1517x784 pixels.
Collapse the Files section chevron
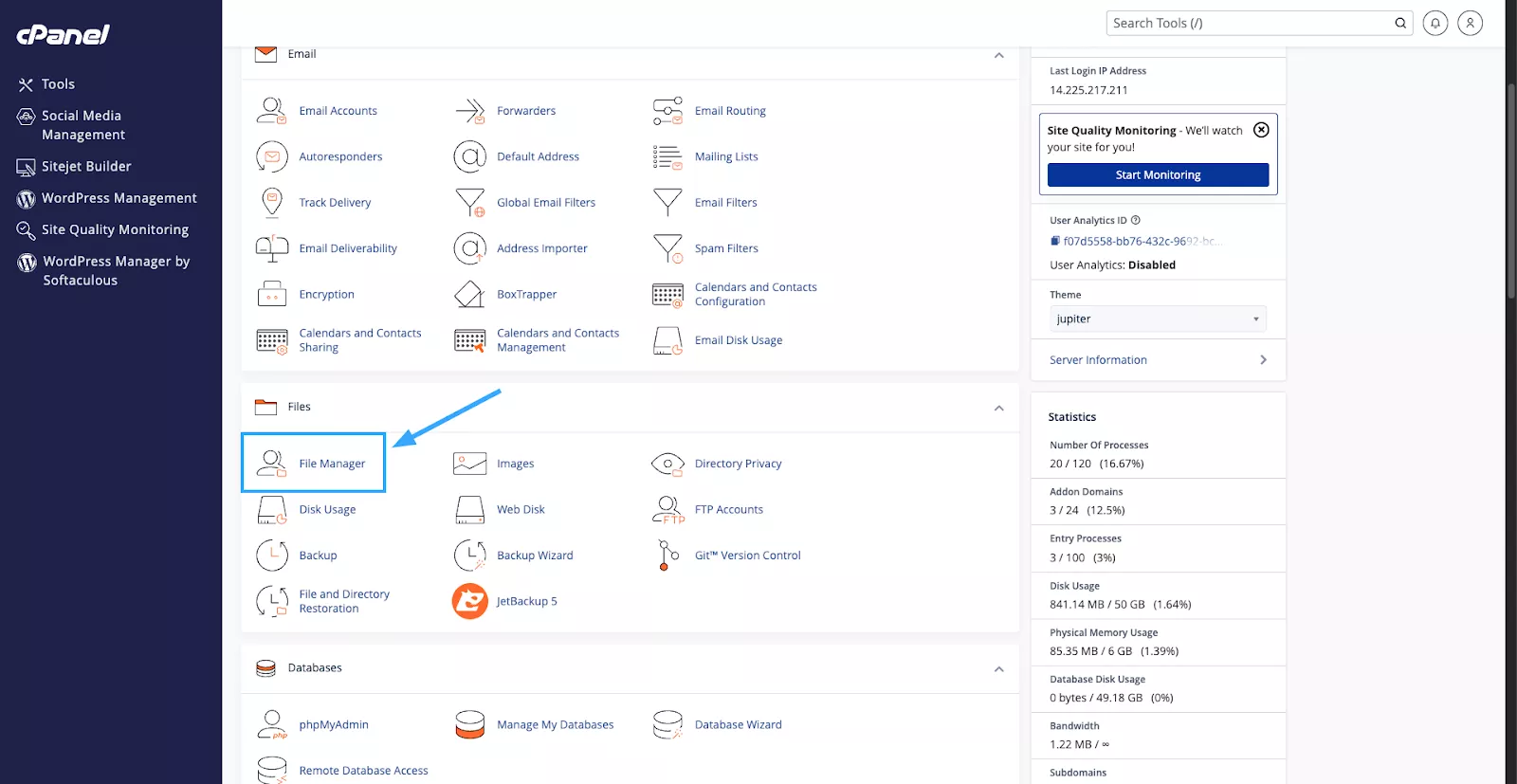point(998,408)
